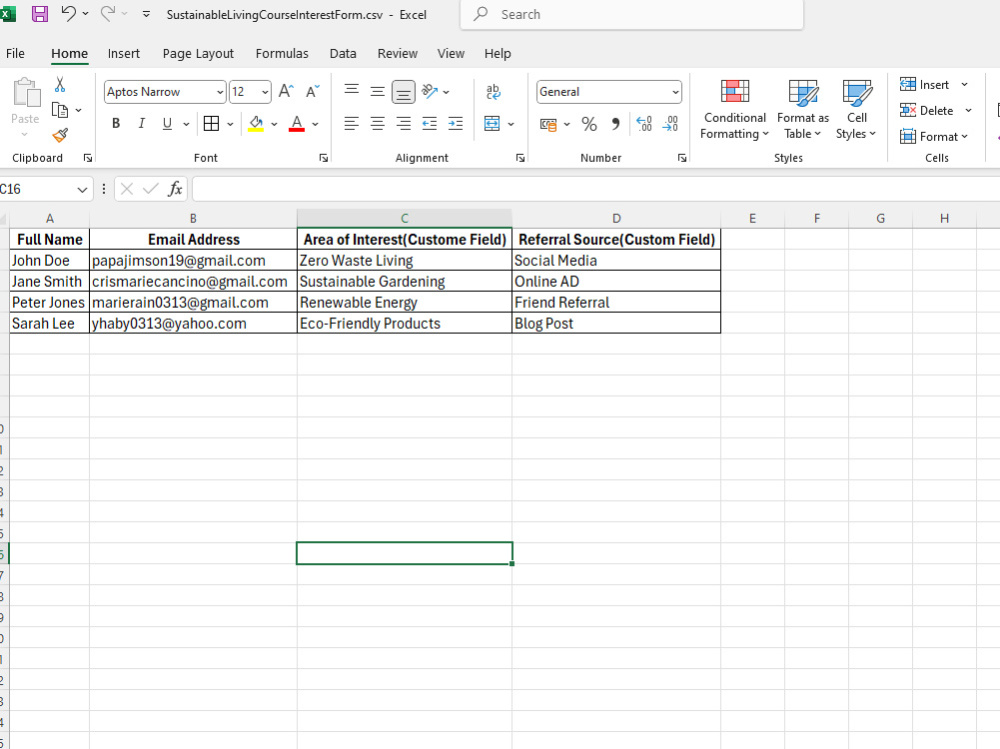Toggle Bold formatting
Image resolution: width=1000 pixels, height=749 pixels.
click(x=116, y=123)
